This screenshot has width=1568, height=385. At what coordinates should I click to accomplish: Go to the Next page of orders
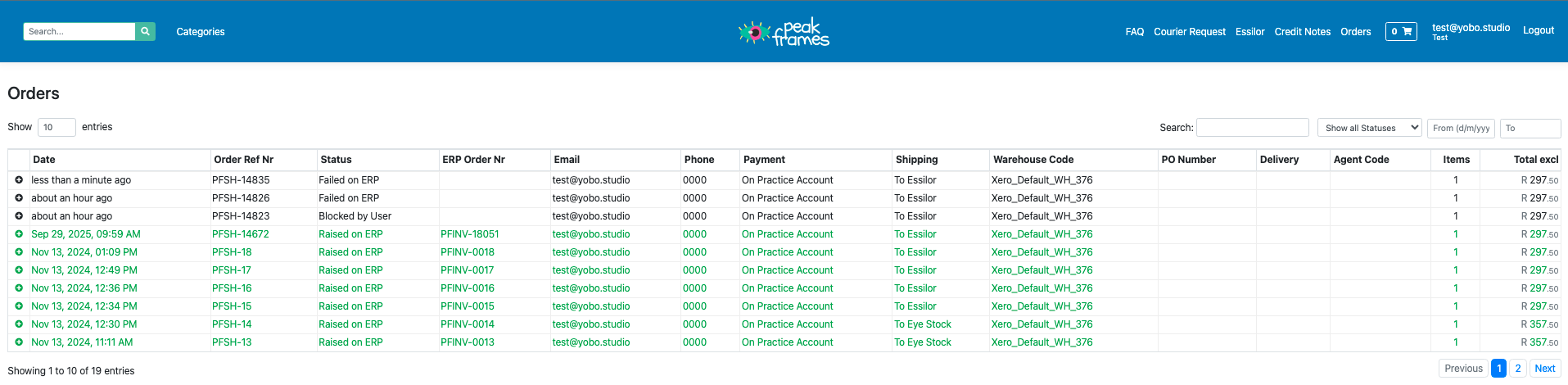[1544, 369]
